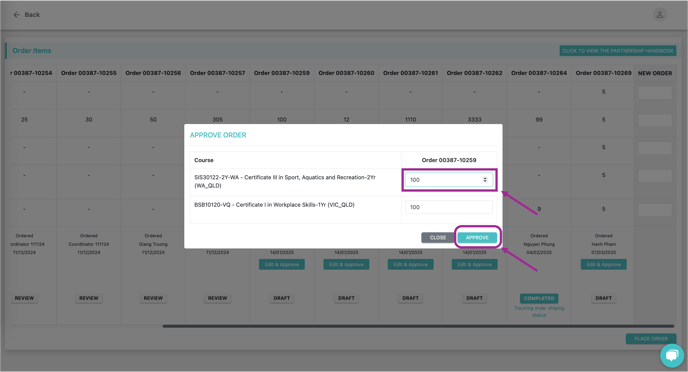688x372 pixels.
Task: Click DRAFT status for Order 00387-10261
Action: pos(410,298)
